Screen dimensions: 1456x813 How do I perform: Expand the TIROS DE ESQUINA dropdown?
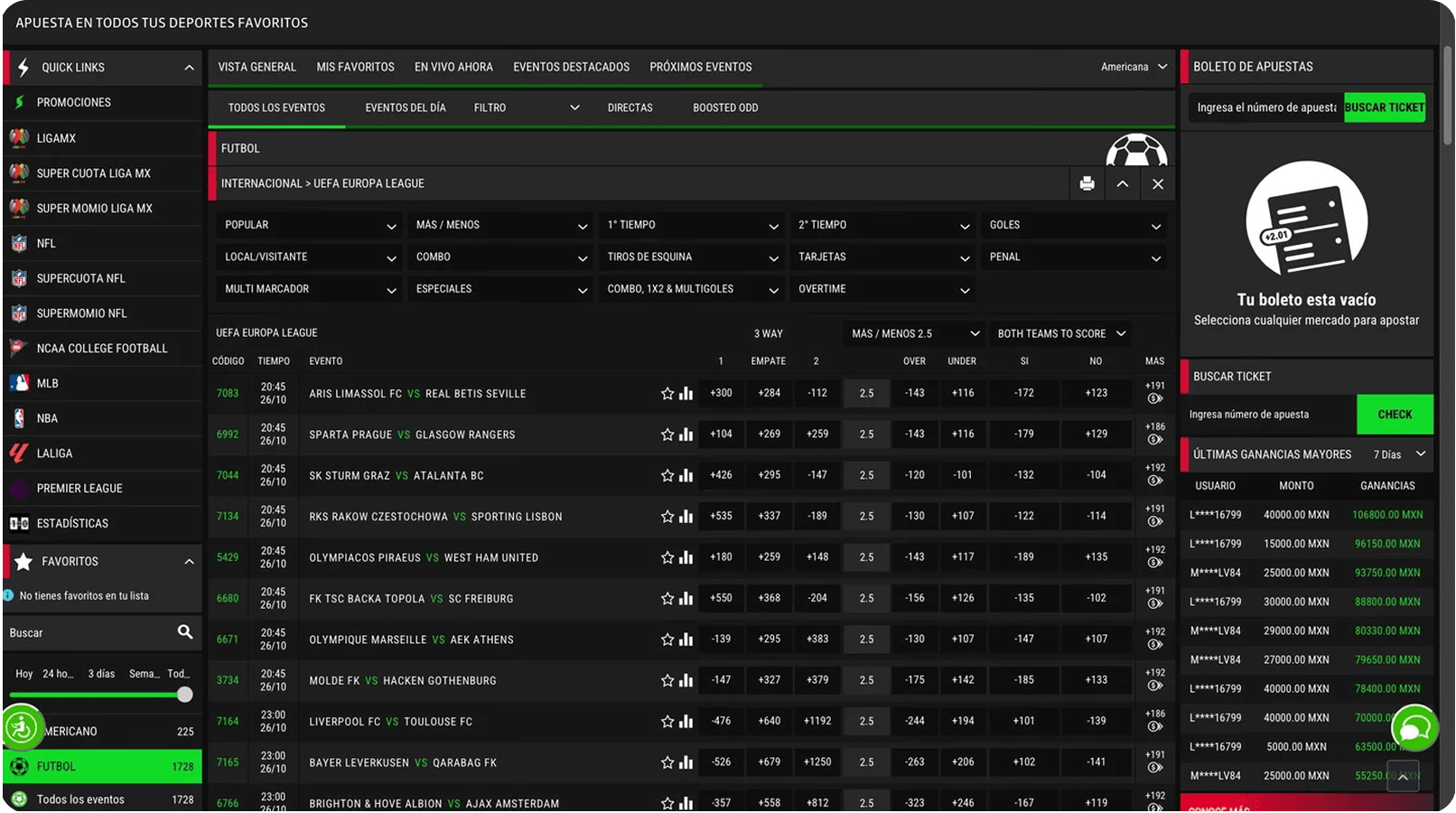coord(692,257)
